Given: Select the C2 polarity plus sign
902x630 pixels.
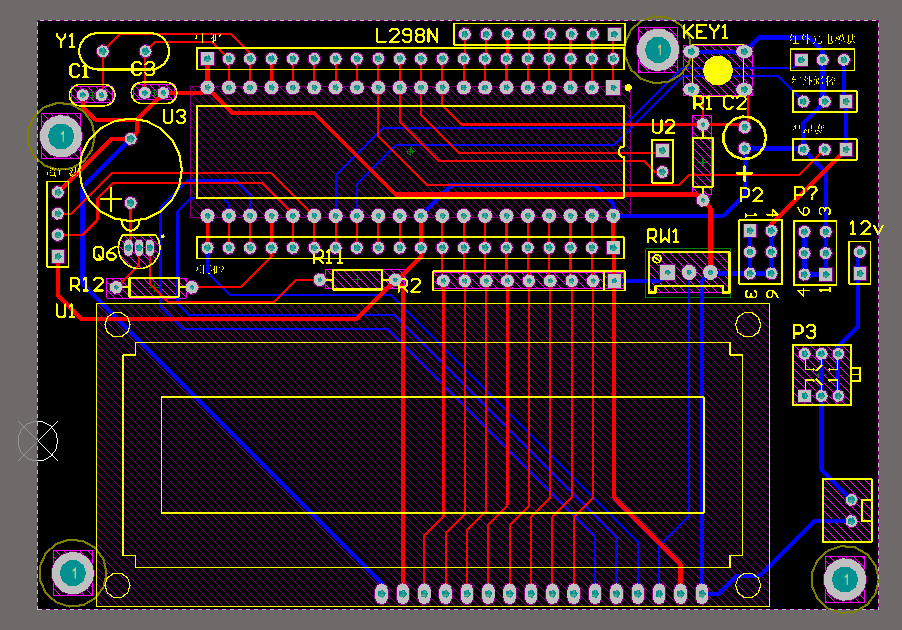Looking at the screenshot, I should point(744,173).
